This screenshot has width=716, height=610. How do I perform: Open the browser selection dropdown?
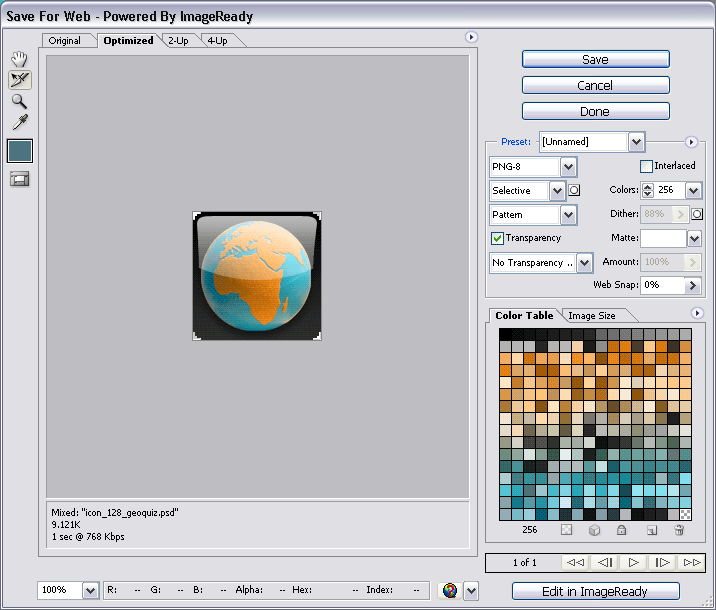tap(471, 591)
